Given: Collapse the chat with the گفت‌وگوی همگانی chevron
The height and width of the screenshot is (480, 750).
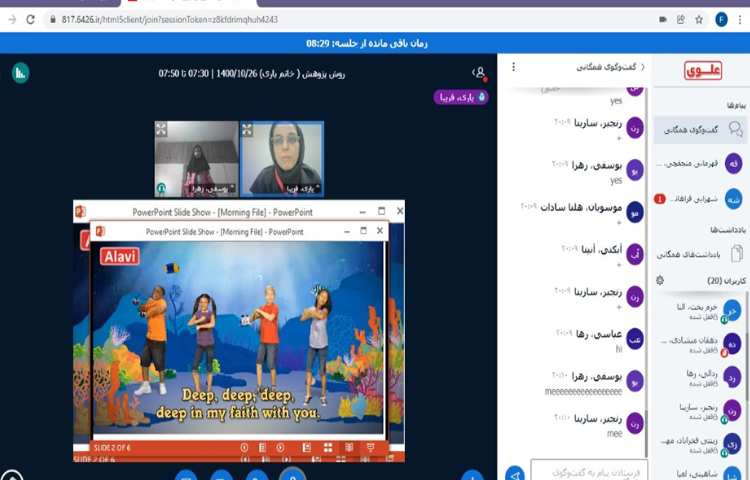Looking at the screenshot, I should coord(642,67).
